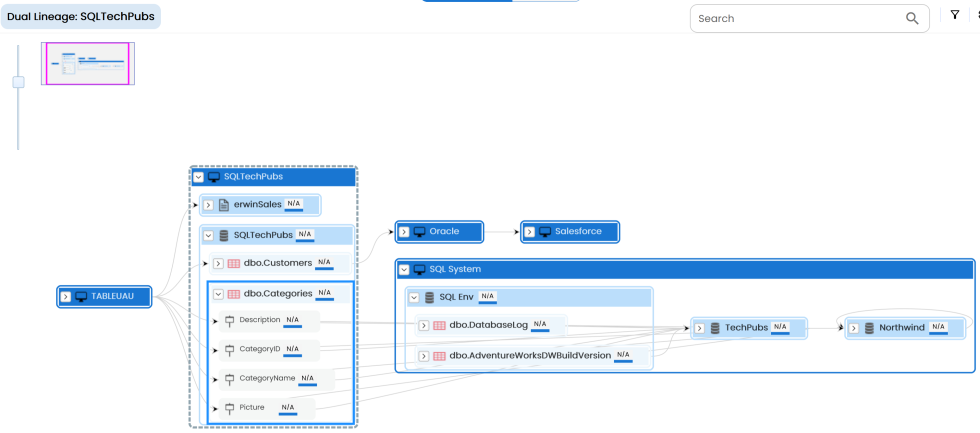This screenshot has width=980, height=433.
Task: Click the N/A badge on CategoryID
Action: click(292, 349)
